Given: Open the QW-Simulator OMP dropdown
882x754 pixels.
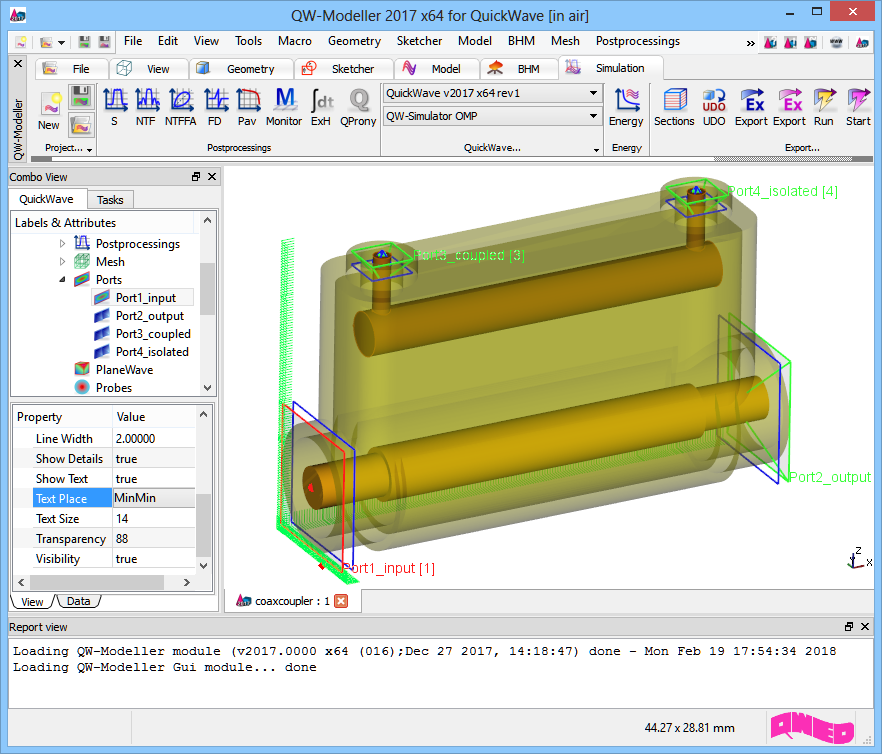Looking at the screenshot, I should click(492, 116).
